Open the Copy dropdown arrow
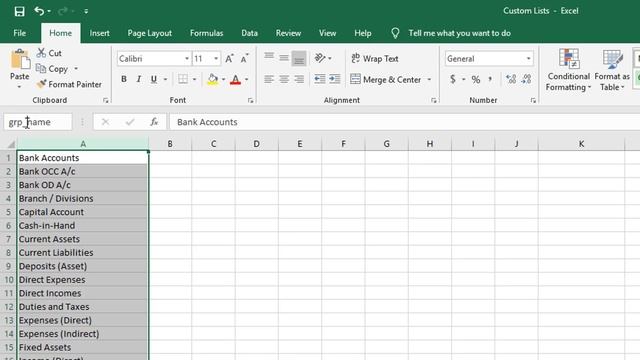The height and width of the screenshot is (360, 640). (76, 69)
